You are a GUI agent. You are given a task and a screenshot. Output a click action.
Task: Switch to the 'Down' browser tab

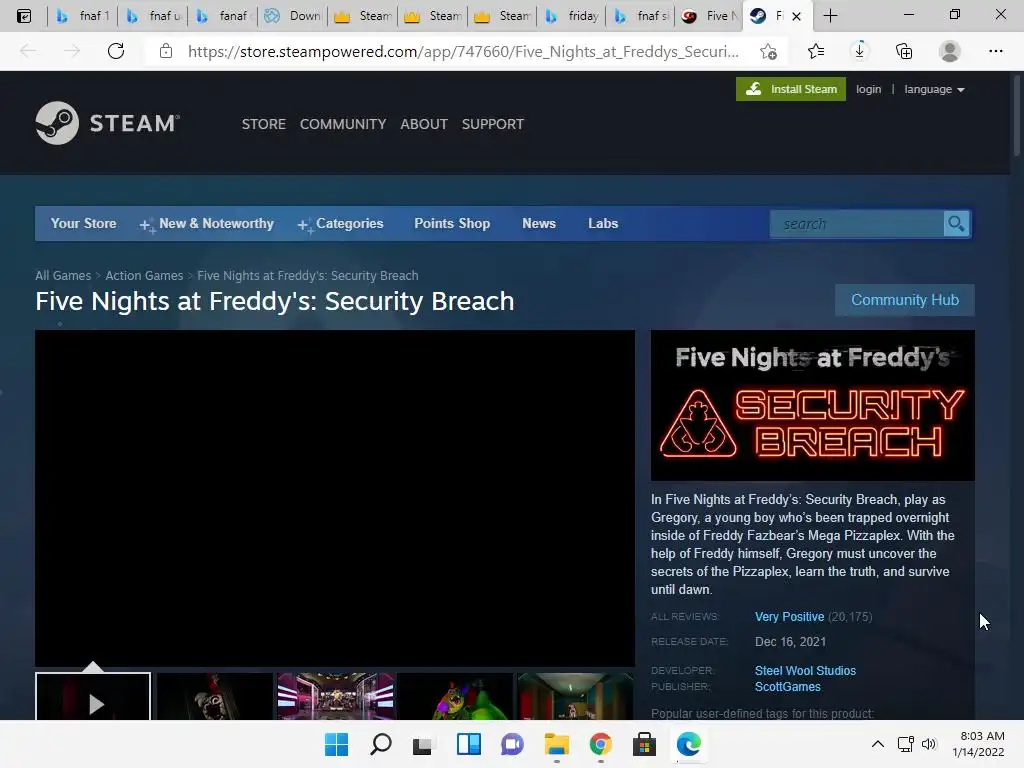(293, 16)
